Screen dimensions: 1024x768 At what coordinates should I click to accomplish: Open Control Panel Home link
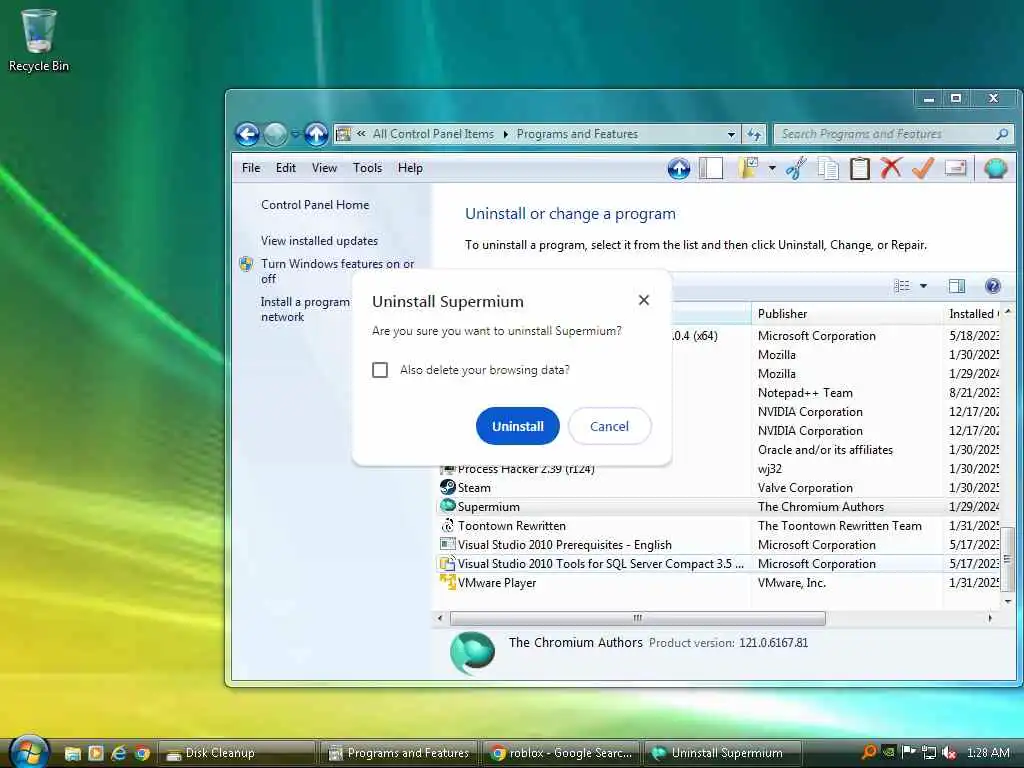point(315,205)
